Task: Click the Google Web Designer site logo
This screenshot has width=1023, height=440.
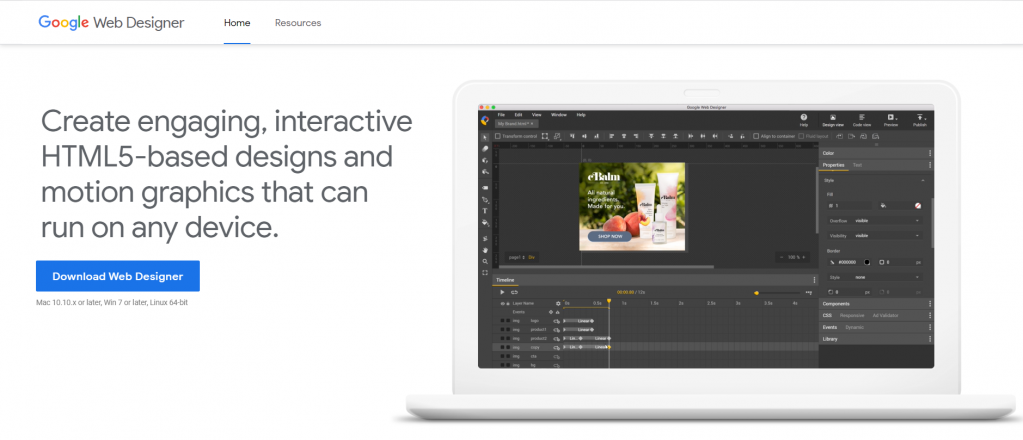Action: pyautogui.click(x=112, y=23)
